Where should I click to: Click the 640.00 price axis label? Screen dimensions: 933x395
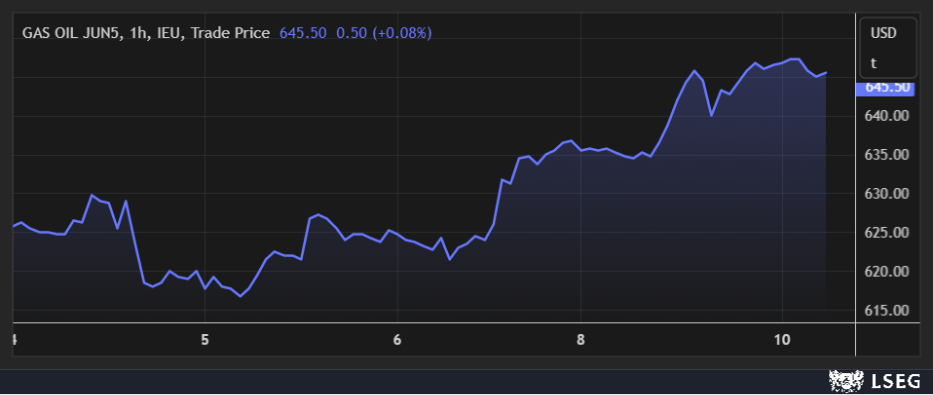pos(887,115)
